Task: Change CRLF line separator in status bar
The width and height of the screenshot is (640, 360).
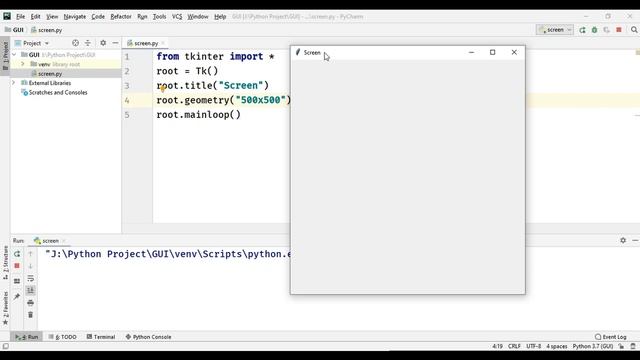Action: 514,346
